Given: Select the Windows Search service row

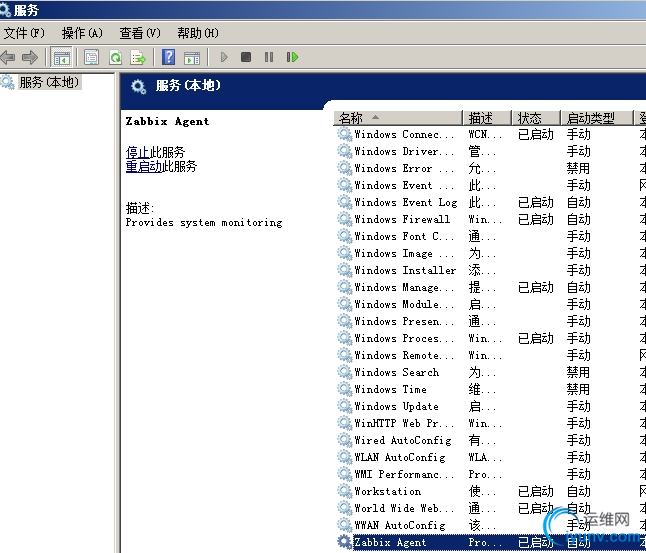Looking at the screenshot, I should tap(490, 372).
